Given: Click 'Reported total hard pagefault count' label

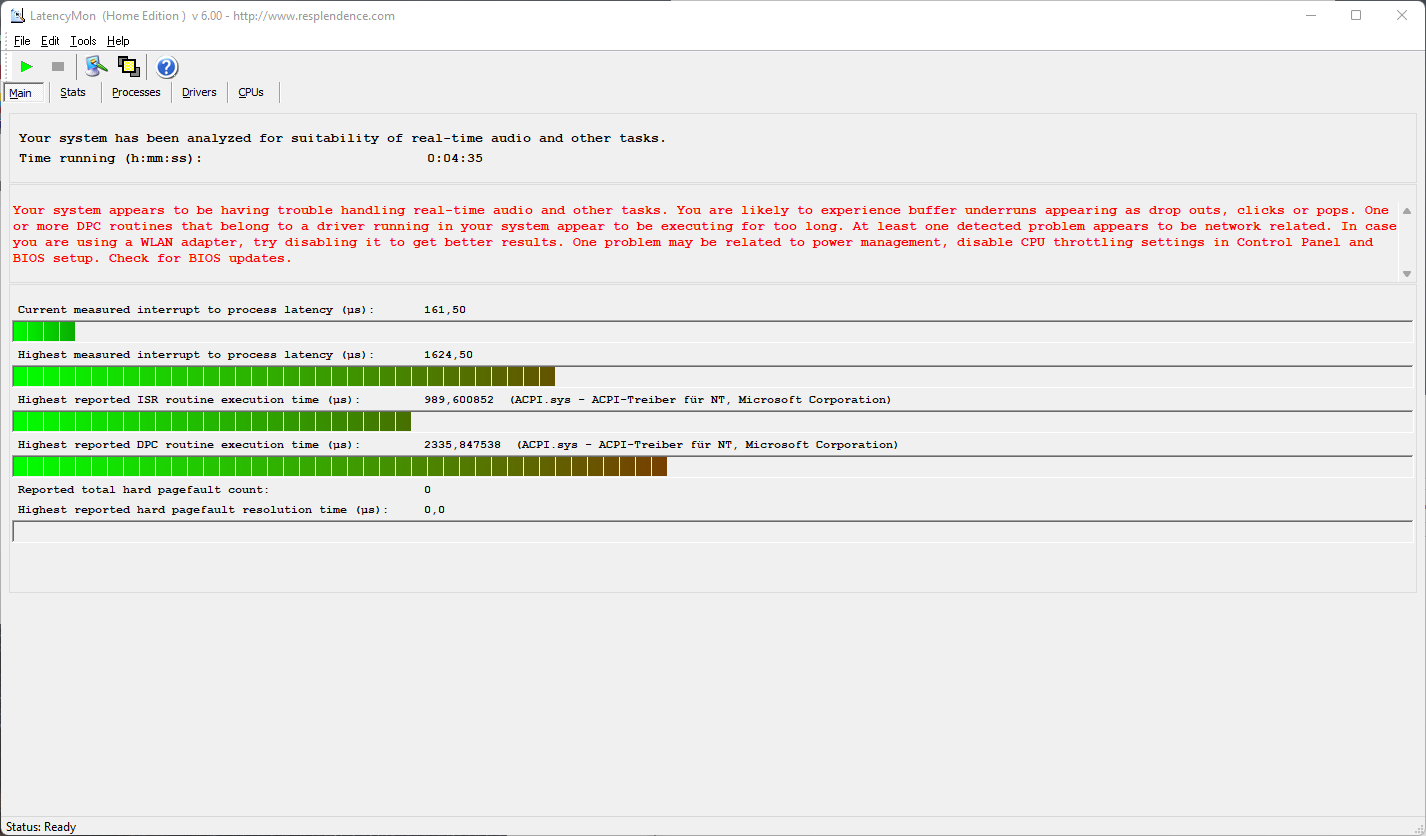Looking at the screenshot, I should (143, 490).
